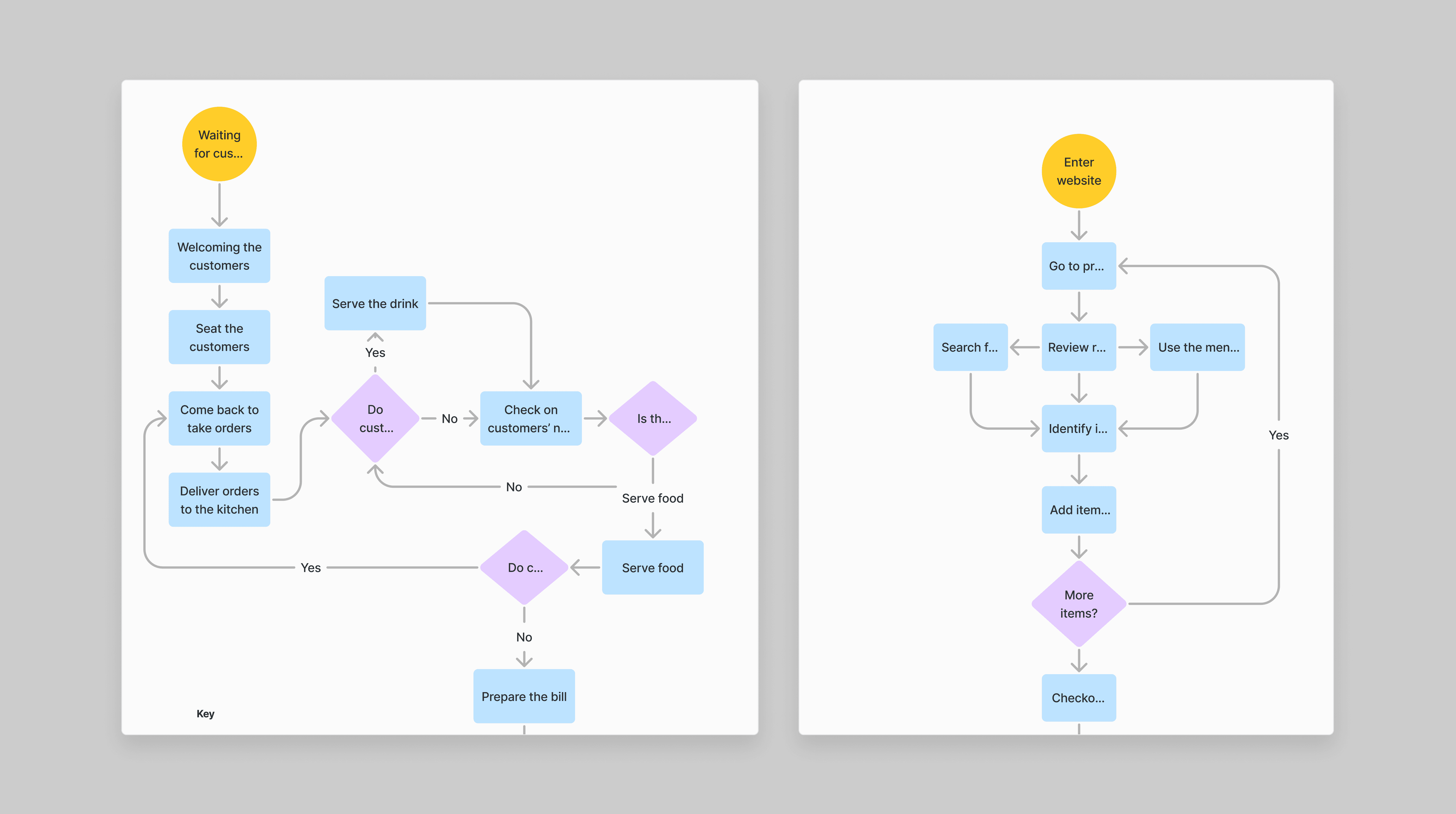Click the 'Go to pr...' box
1456x814 pixels.
(x=1078, y=266)
